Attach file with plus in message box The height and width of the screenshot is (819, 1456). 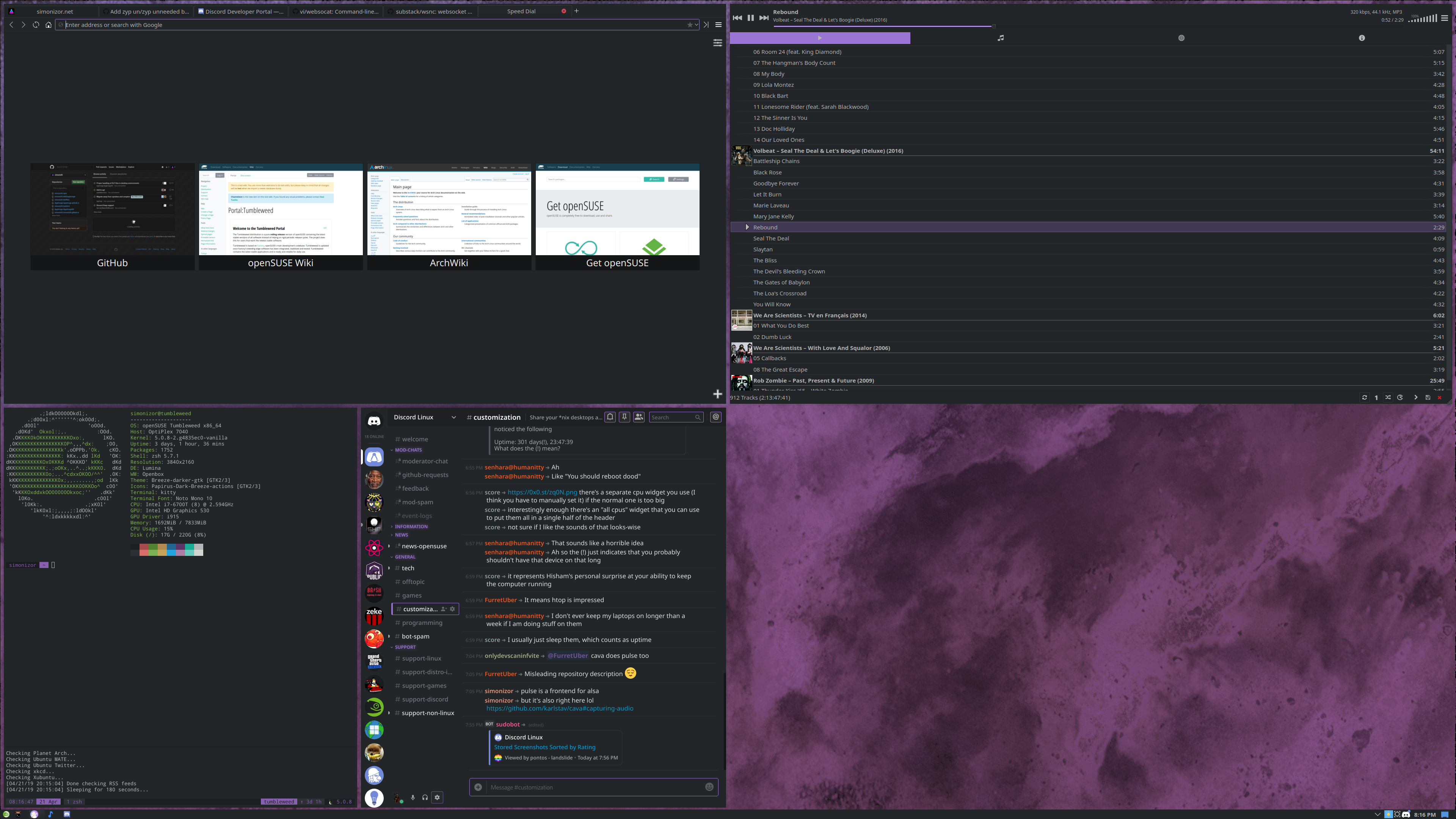[x=478, y=787]
